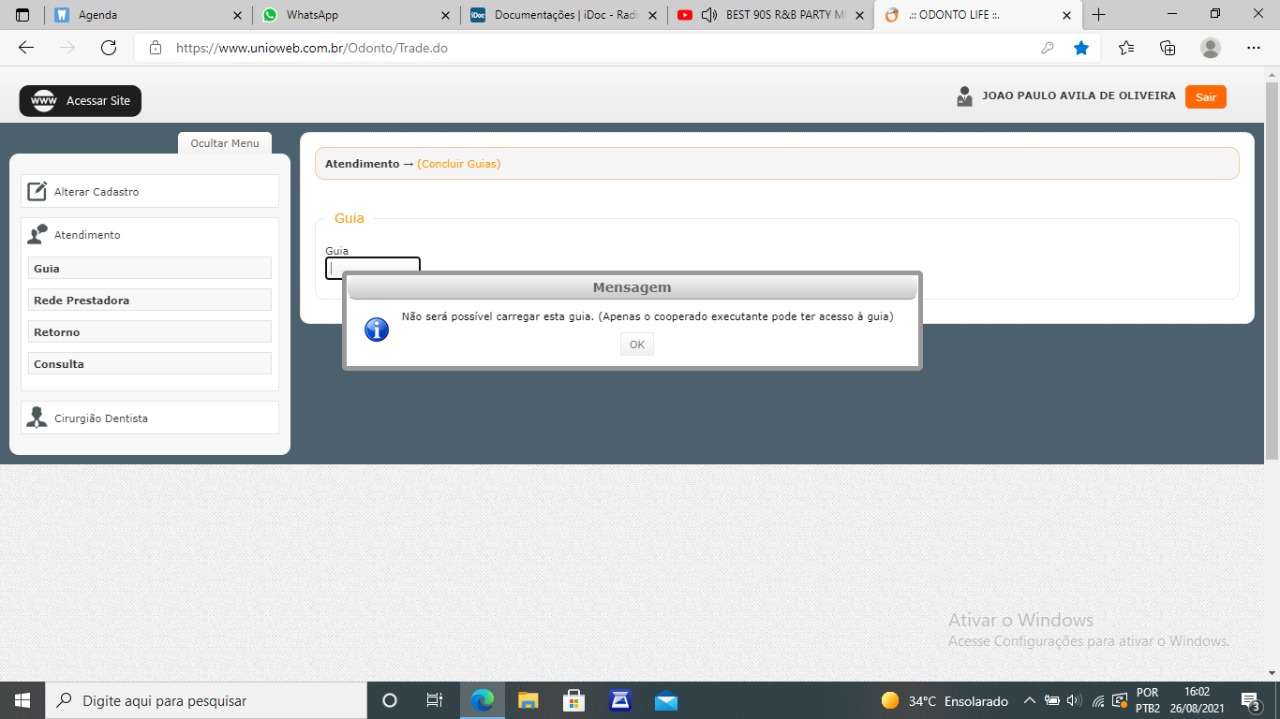Open the tab actions menu icon

click(22, 15)
